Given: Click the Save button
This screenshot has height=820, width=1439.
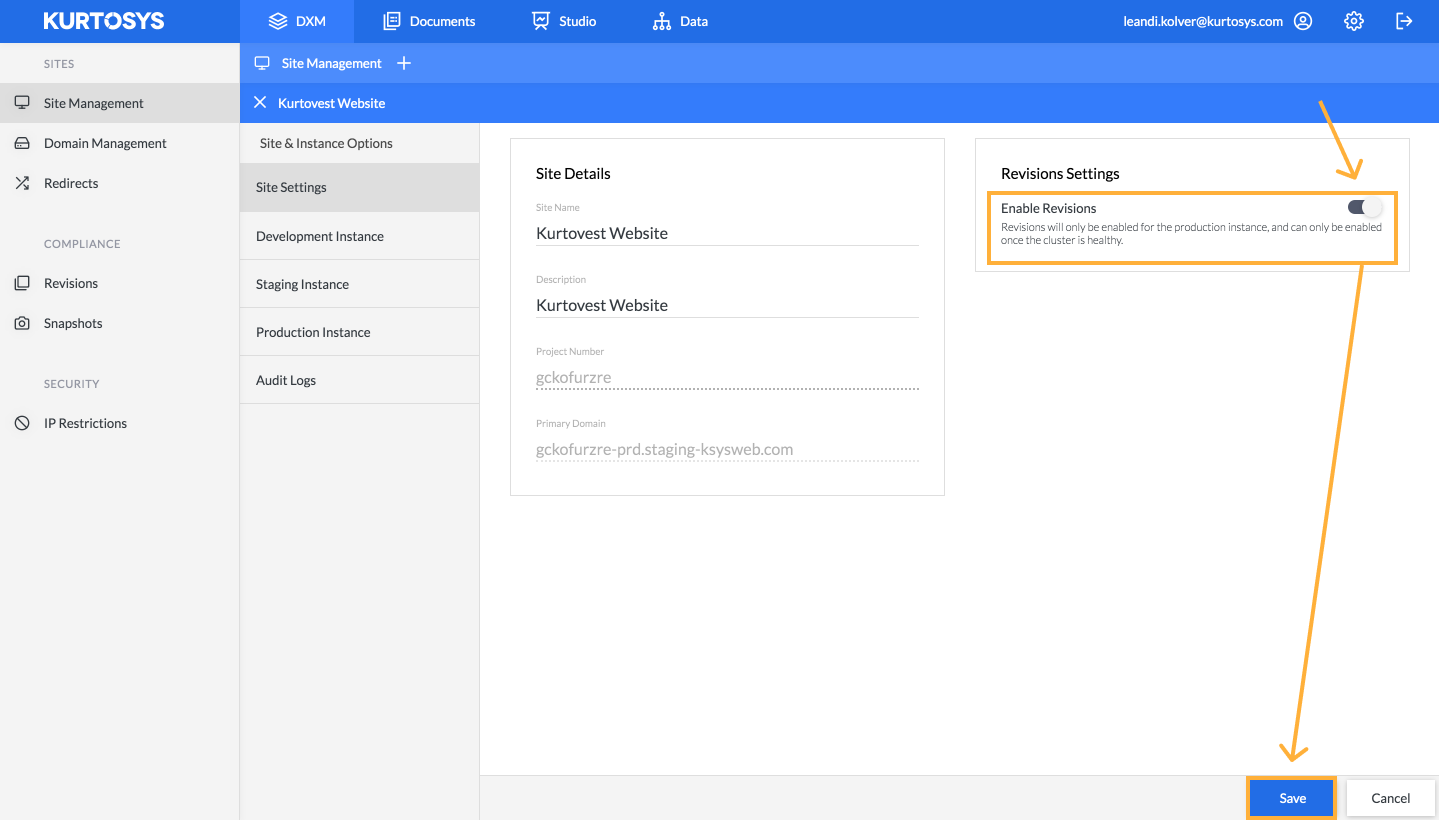Looking at the screenshot, I should pos(1292,798).
